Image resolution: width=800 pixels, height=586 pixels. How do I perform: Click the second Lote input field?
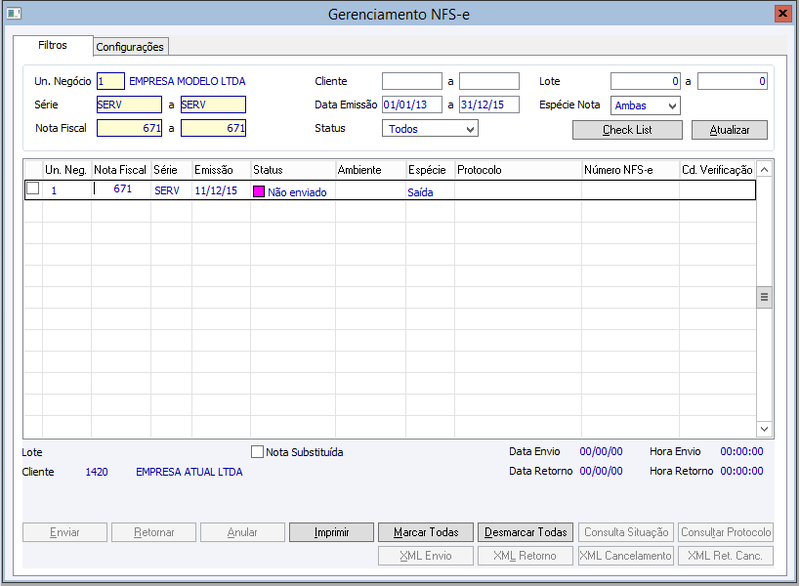tap(733, 81)
